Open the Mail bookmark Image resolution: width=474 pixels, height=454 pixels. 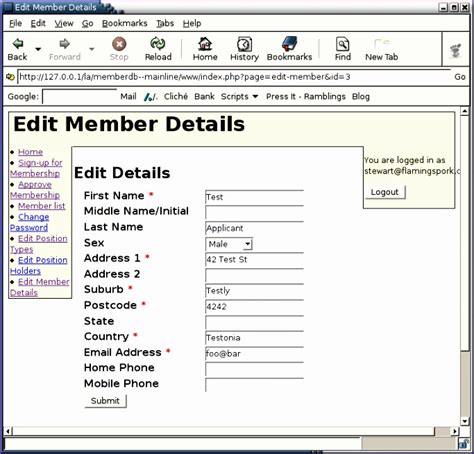pyautogui.click(x=128, y=97)
